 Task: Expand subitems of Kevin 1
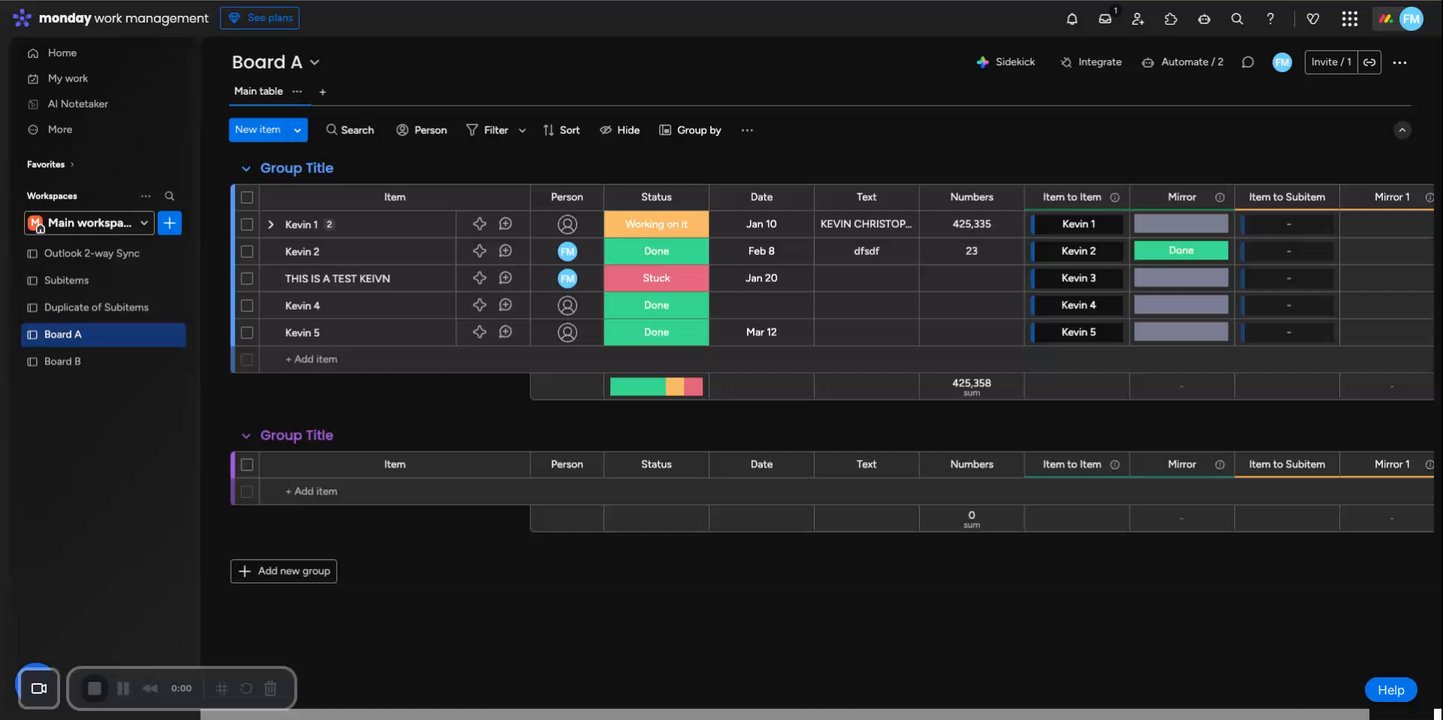(x=271, y=225)
